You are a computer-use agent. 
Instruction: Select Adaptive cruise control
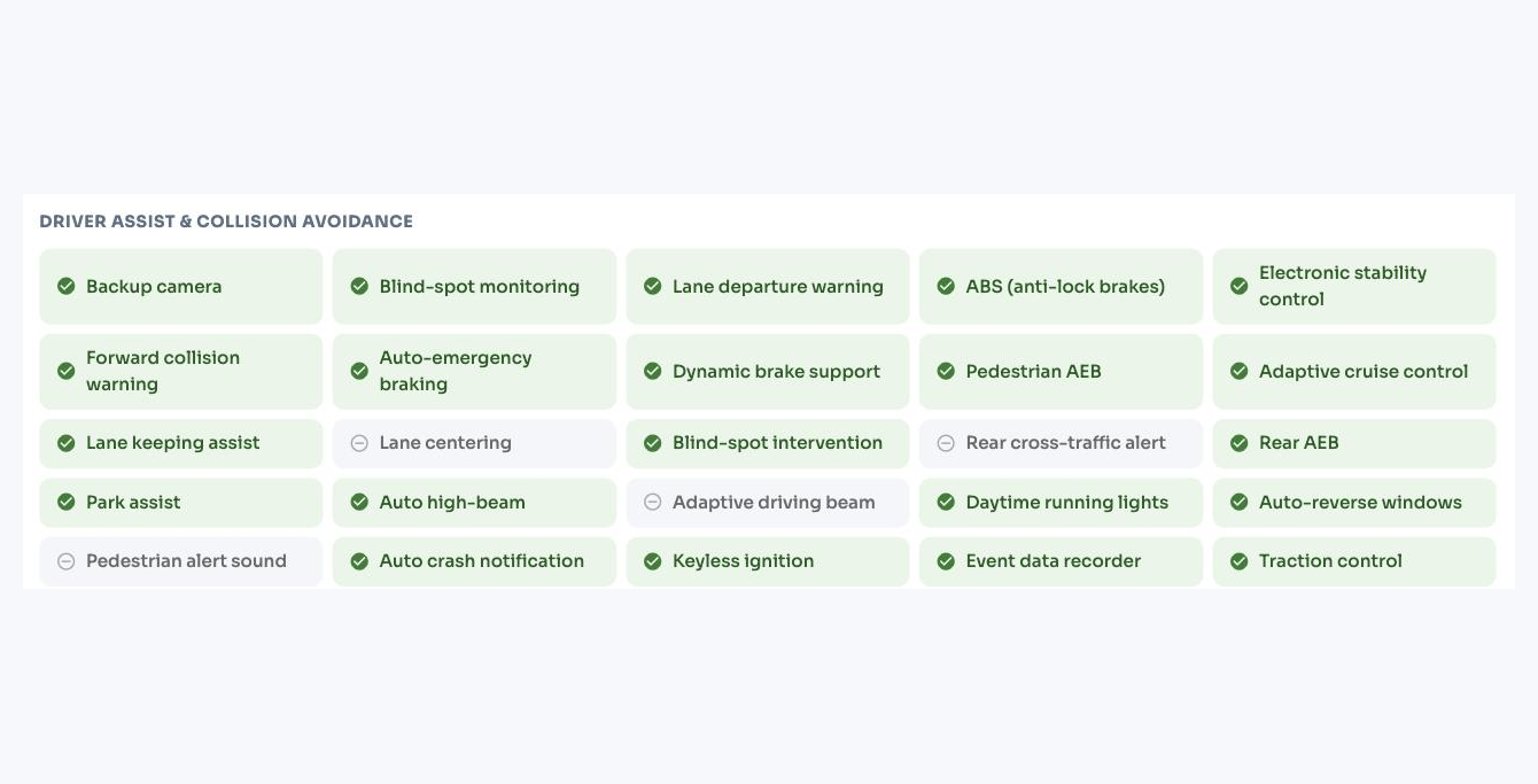pos(1354,371)
